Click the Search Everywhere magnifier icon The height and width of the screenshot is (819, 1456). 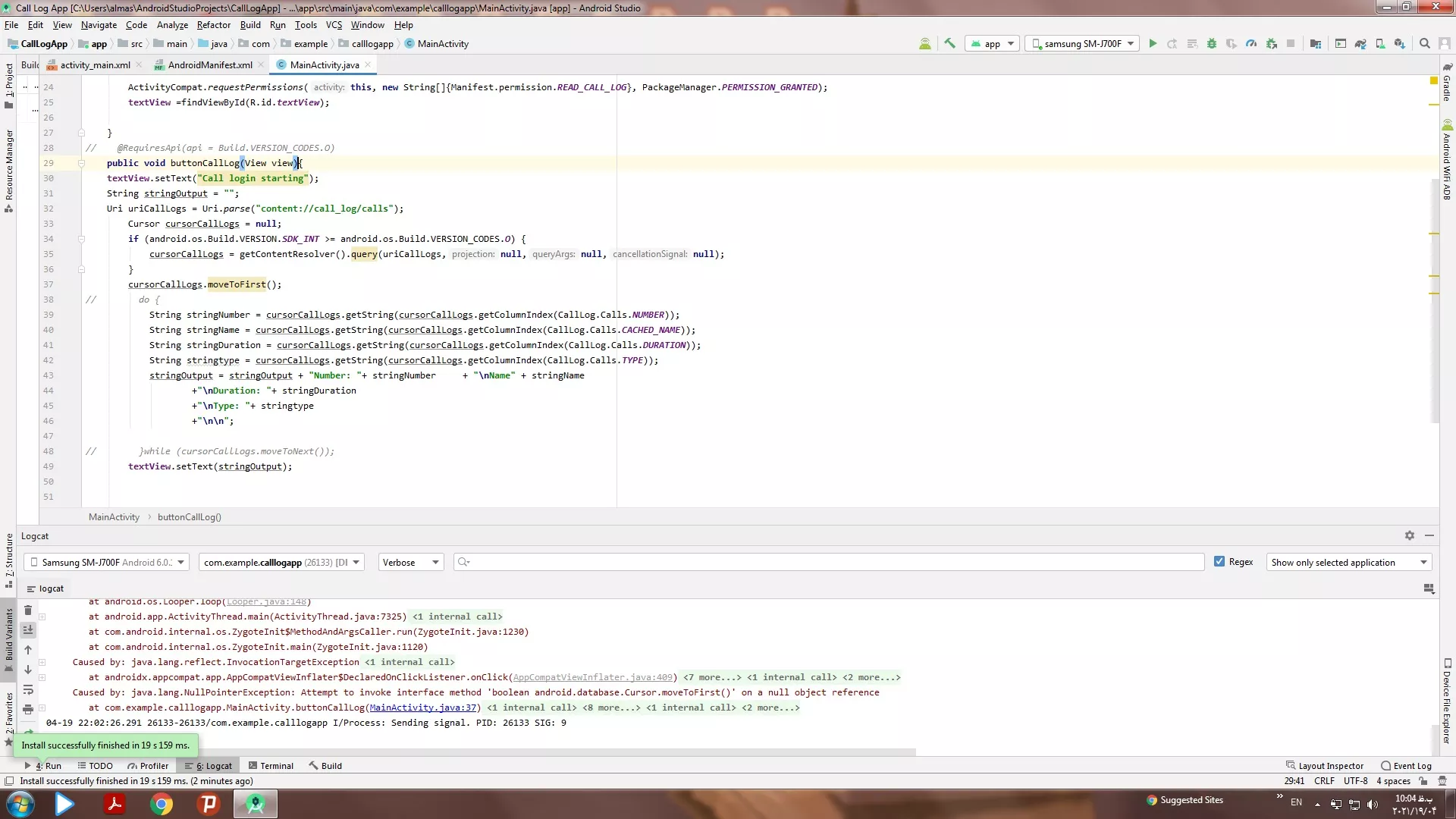[1425, 44]
